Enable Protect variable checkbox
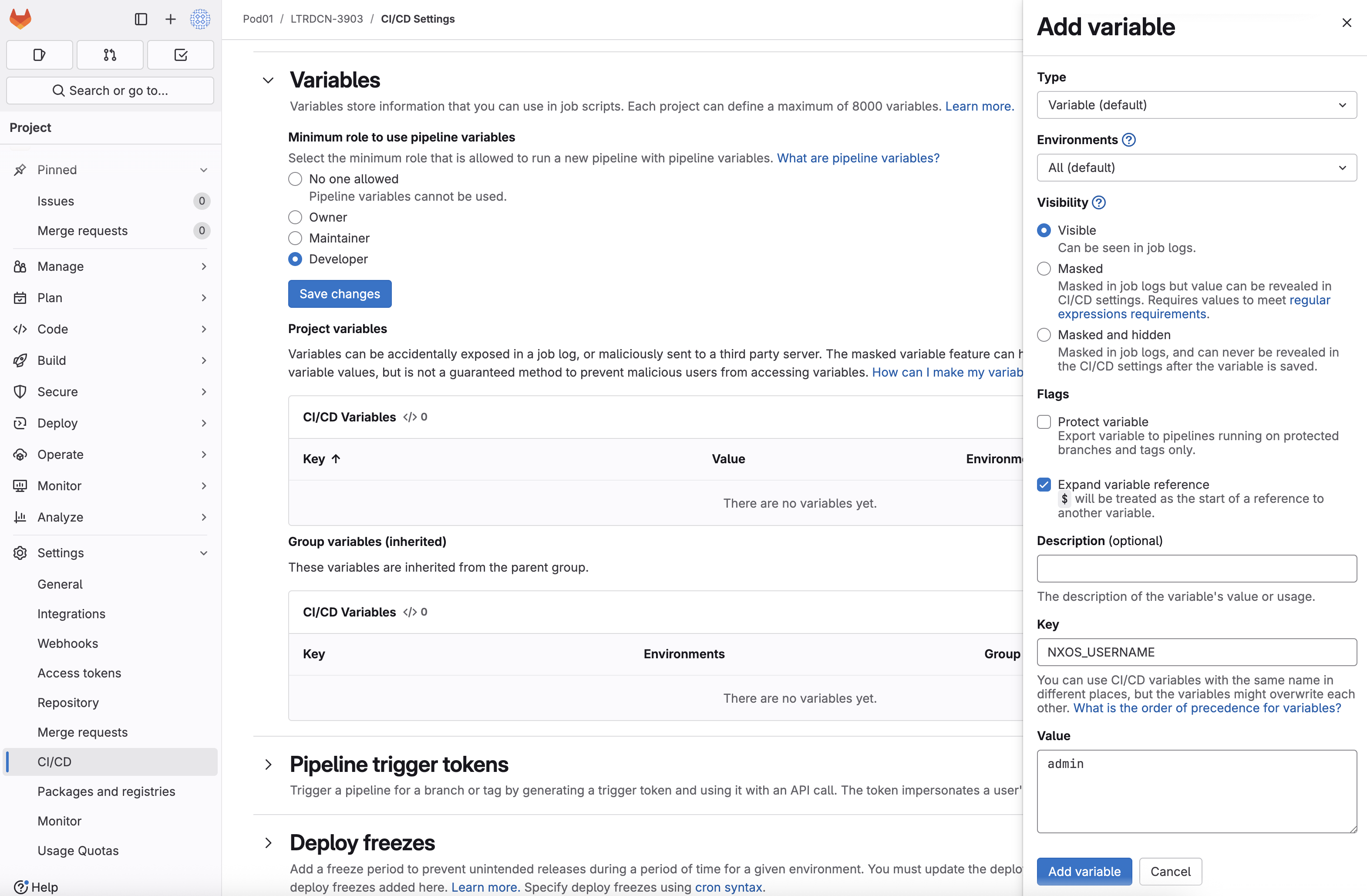Screen dimensions: 1367x896 pos(1044,422)
